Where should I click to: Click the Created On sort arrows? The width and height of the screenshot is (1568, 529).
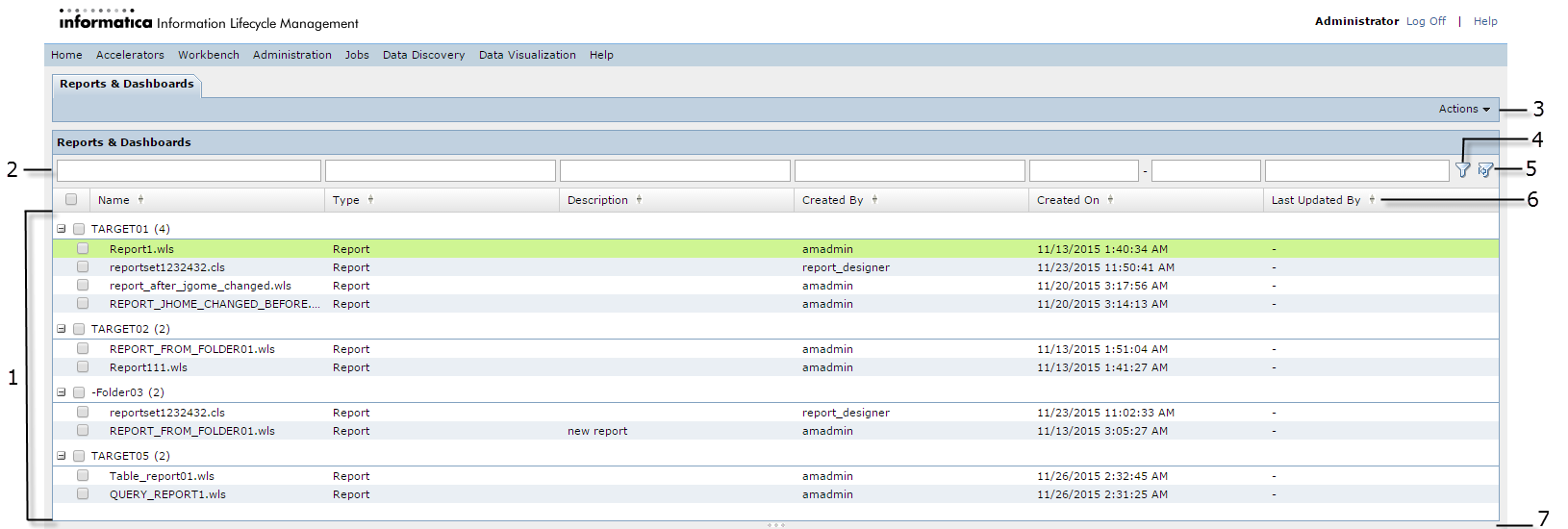1110,200
